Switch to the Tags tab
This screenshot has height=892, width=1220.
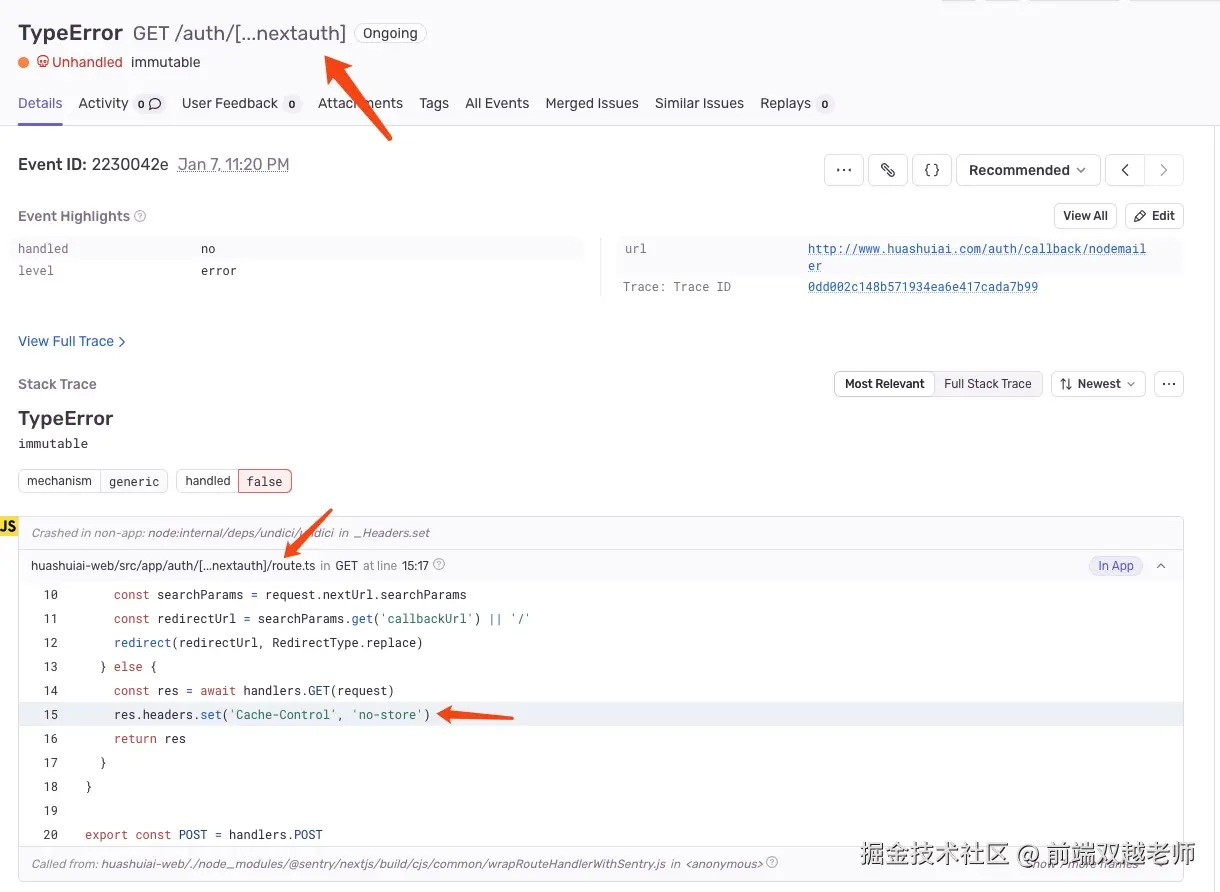pos(434,103)
